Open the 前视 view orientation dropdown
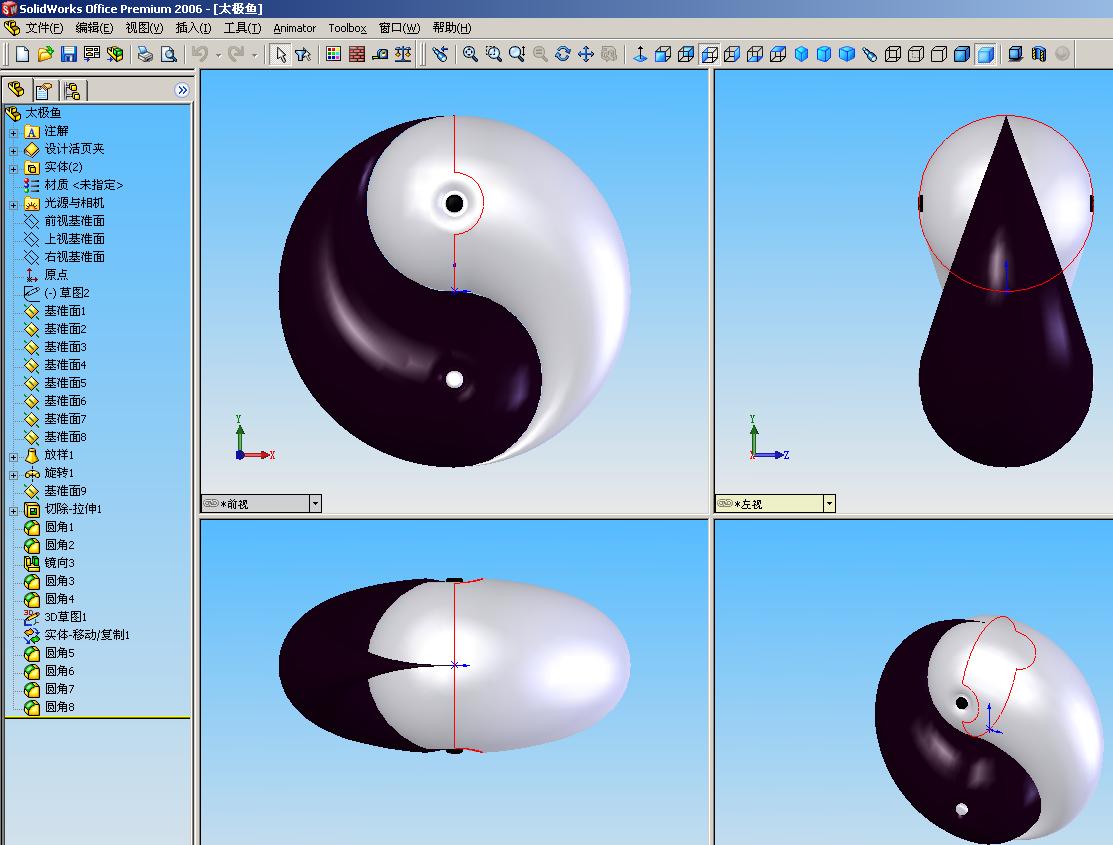Viewport: 1113px width, 845px height. point(316,503)
